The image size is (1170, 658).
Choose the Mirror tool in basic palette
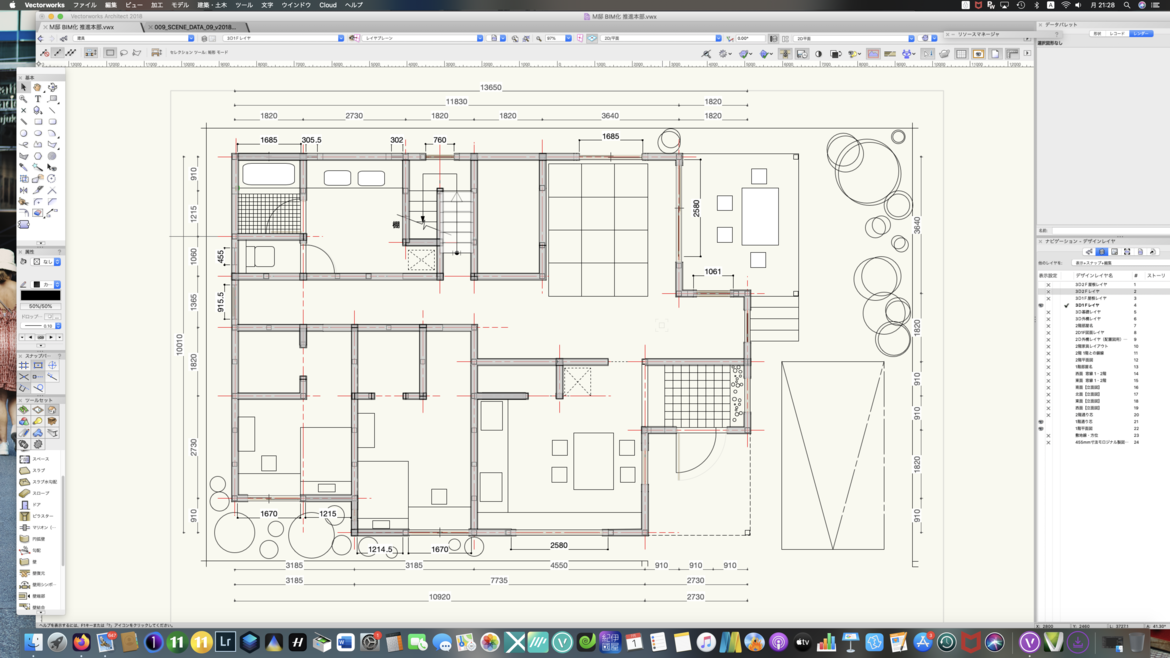24,190
